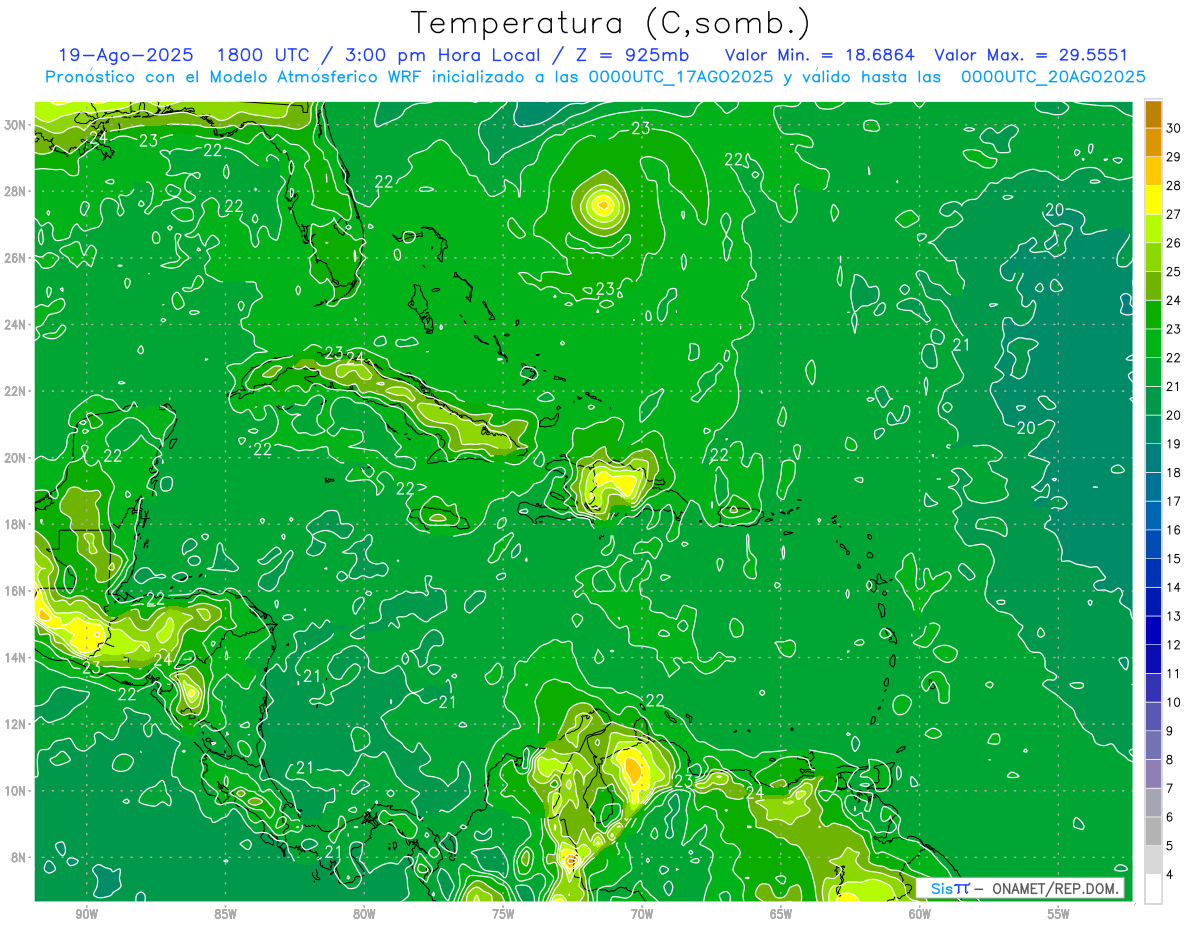This screenshot has height=927, width=1200.
Task: Click the dark blue legend swatch between 12 and 13
Action: [1154, 630]
